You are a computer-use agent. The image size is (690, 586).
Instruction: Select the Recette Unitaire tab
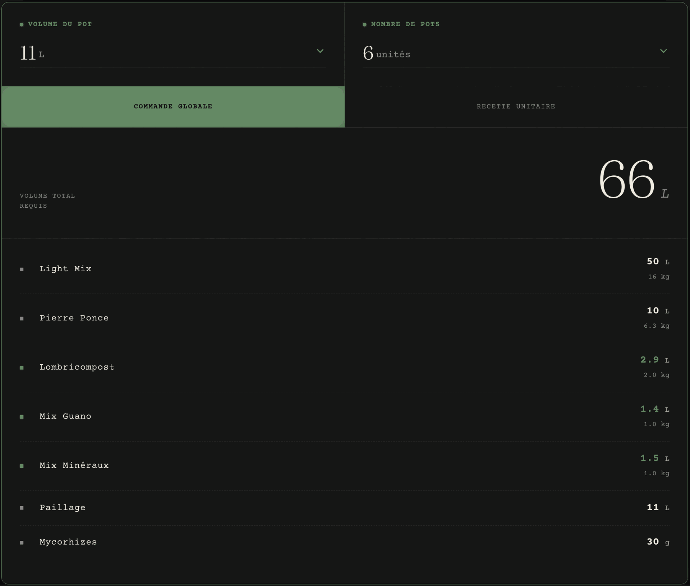516,106
